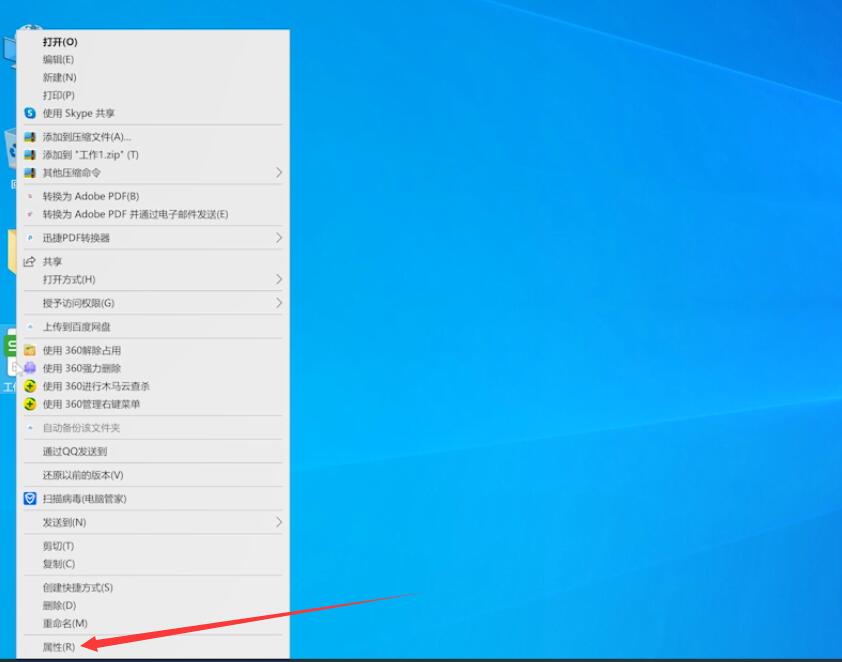Click the archive icon beside 添加到 "工作1.zip"
Screen dimensions: 842x662
(30, 155)
